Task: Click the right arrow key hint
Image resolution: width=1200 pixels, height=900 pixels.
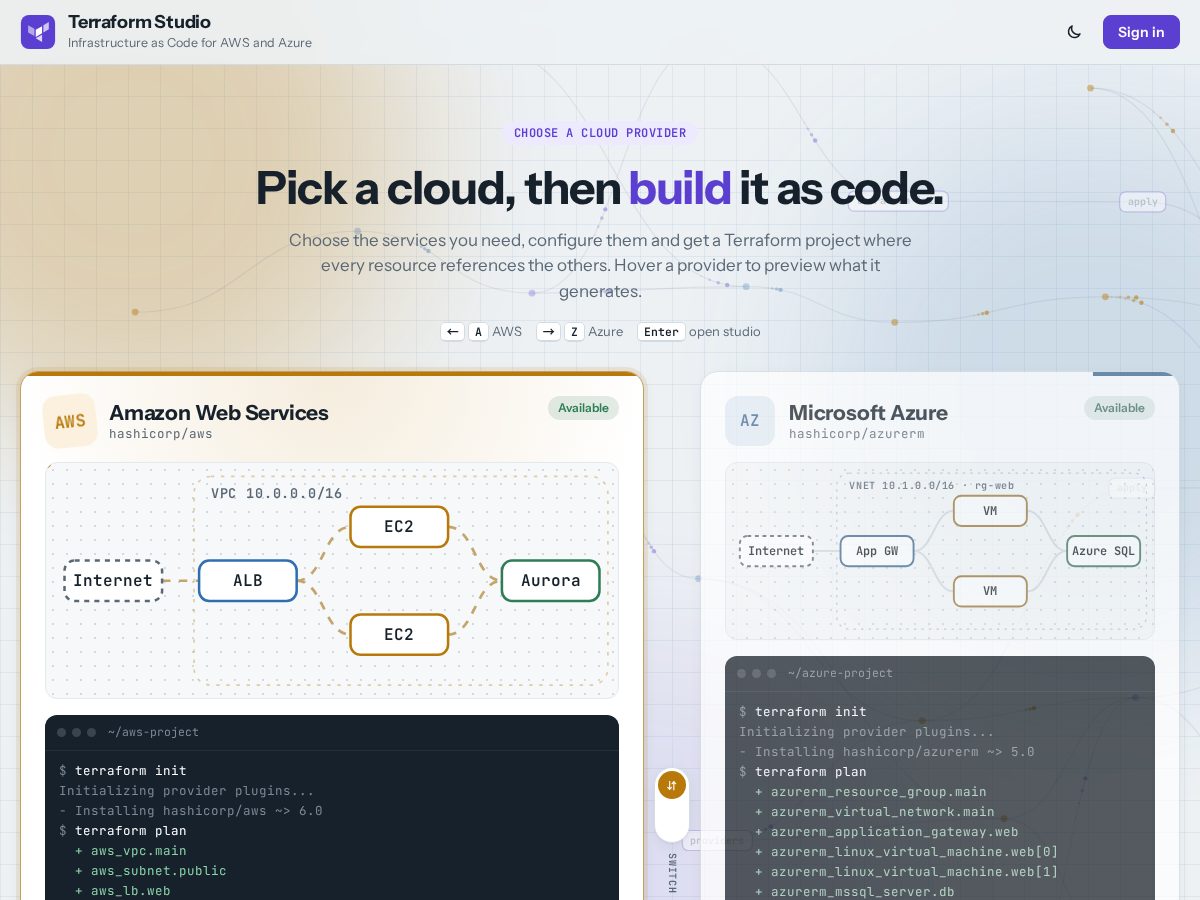Action: (x=548, y=332)
